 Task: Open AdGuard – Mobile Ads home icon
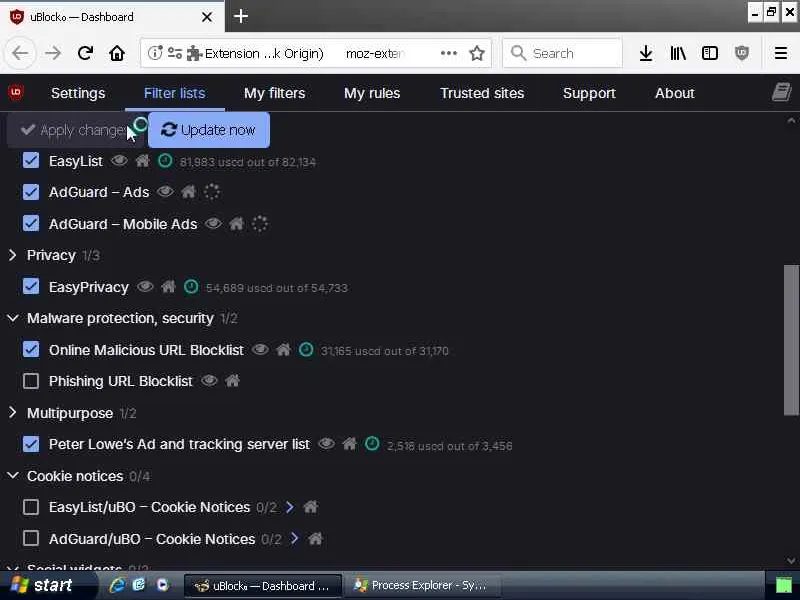(237, 223)
